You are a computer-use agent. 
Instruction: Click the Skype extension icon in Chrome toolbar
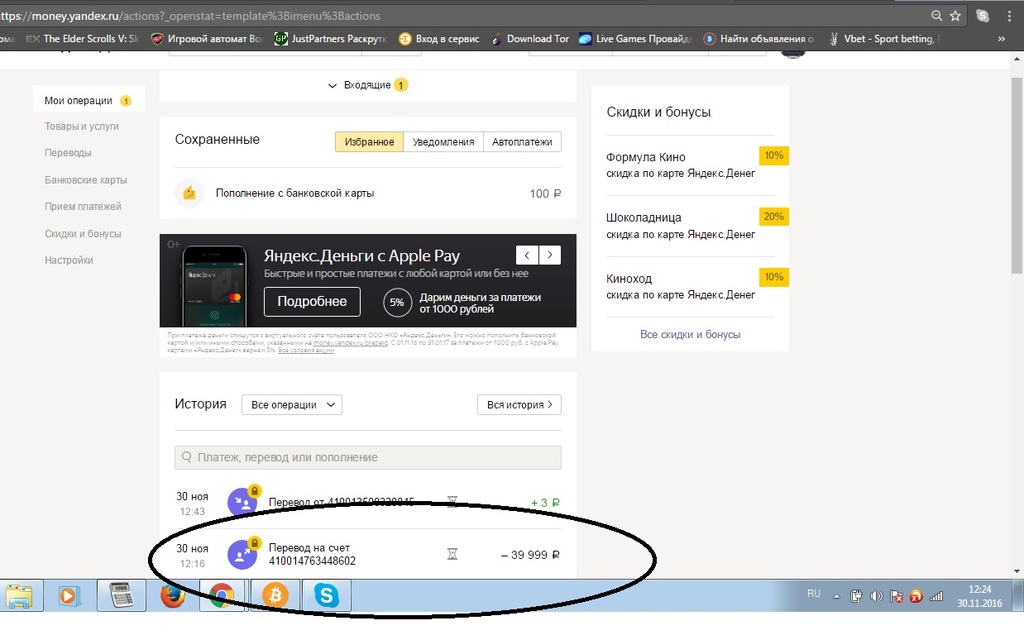tap(982, 16)
